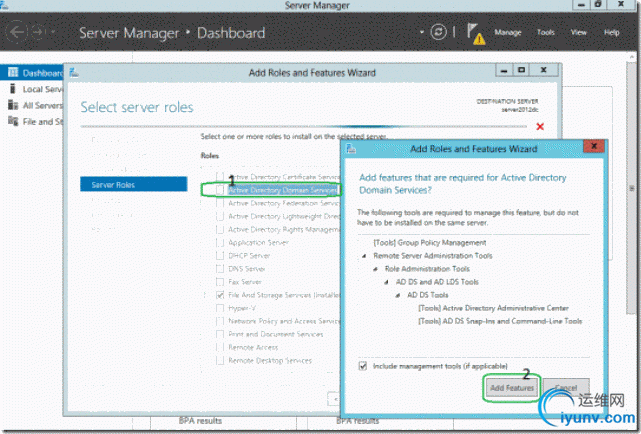Check Active Directory Lightweight Directory role
Screen dimensions: 641x434
220,216
